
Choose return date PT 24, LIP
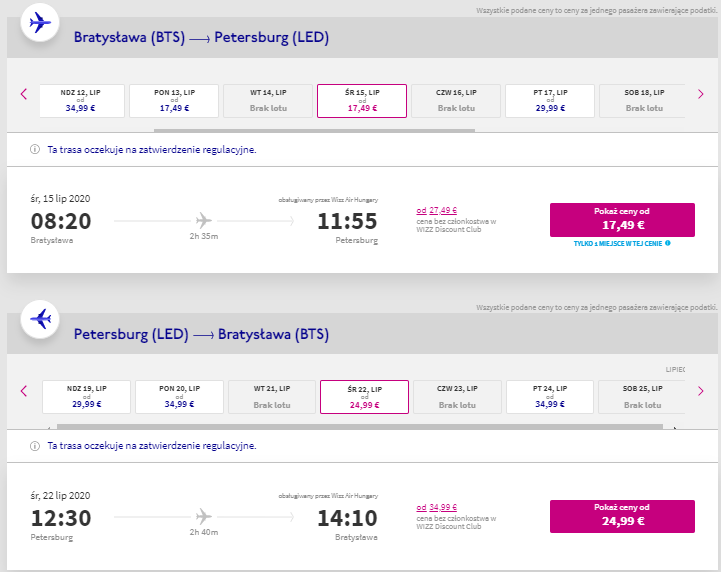(x=550, y=397)
